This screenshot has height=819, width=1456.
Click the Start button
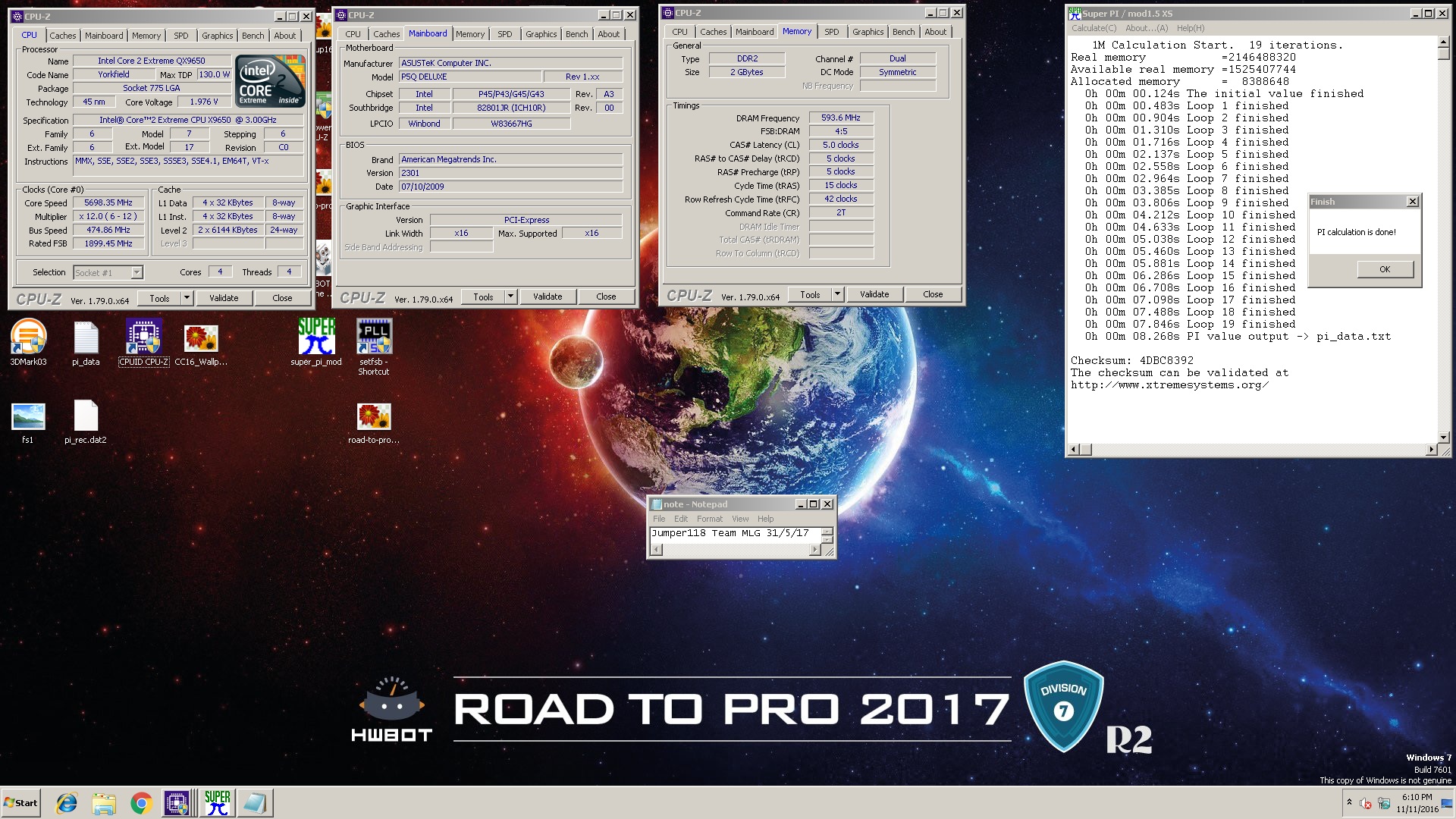(20, 803)
